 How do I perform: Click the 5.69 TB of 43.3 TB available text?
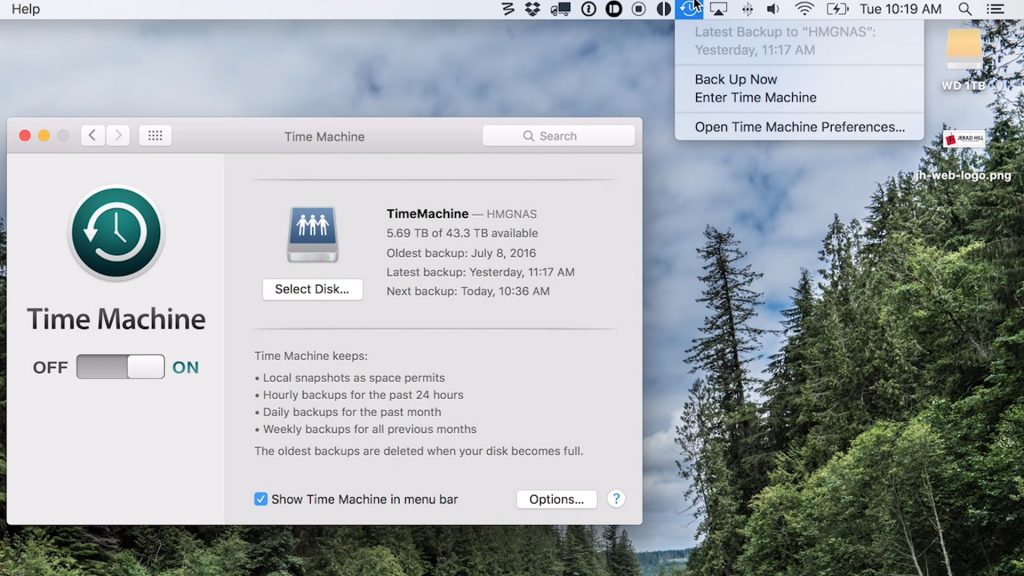[462, 233]
